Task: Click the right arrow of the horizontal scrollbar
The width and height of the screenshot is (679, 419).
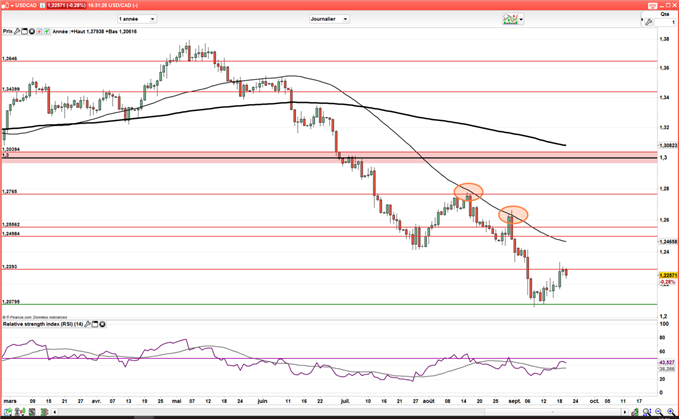Action: click(624, 412)
